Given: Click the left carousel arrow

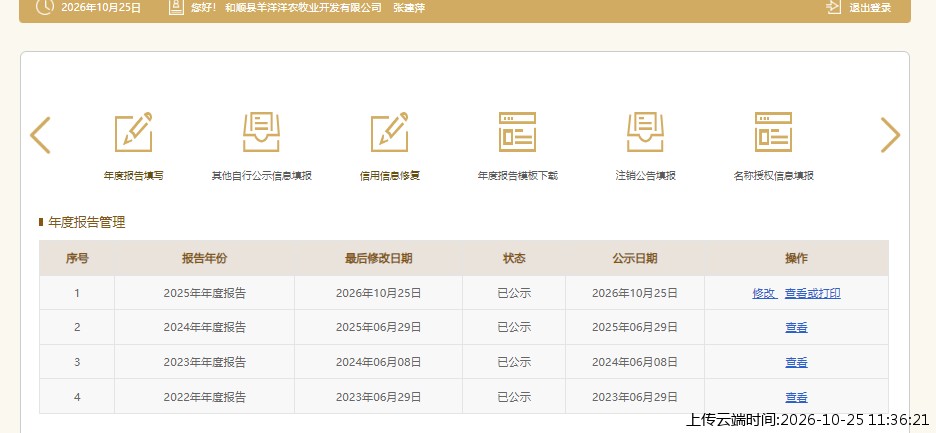Looking at the screenshot, I should pyautogui.click(x=41, y=135).
